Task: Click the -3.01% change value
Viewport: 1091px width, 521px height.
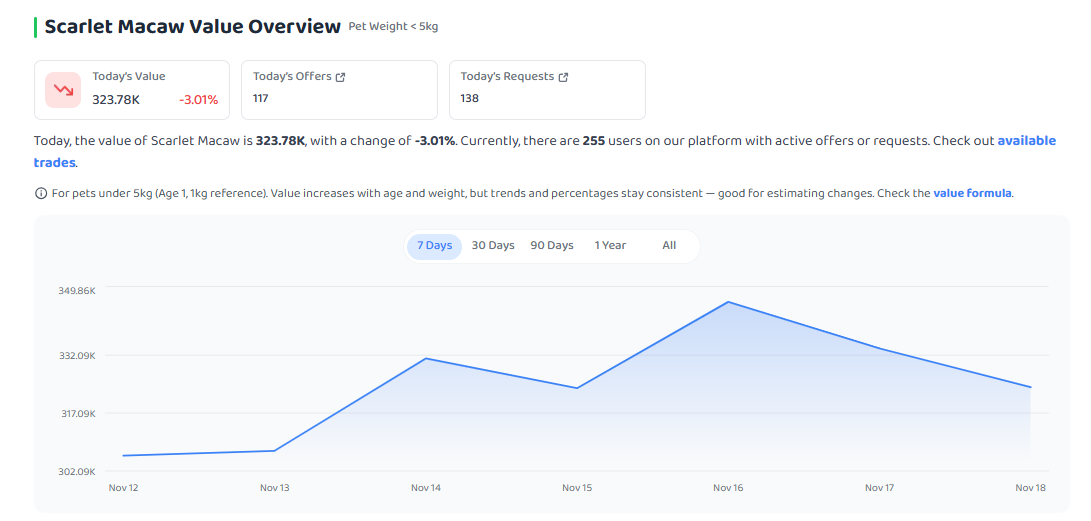Action: [x=198, y=100]
